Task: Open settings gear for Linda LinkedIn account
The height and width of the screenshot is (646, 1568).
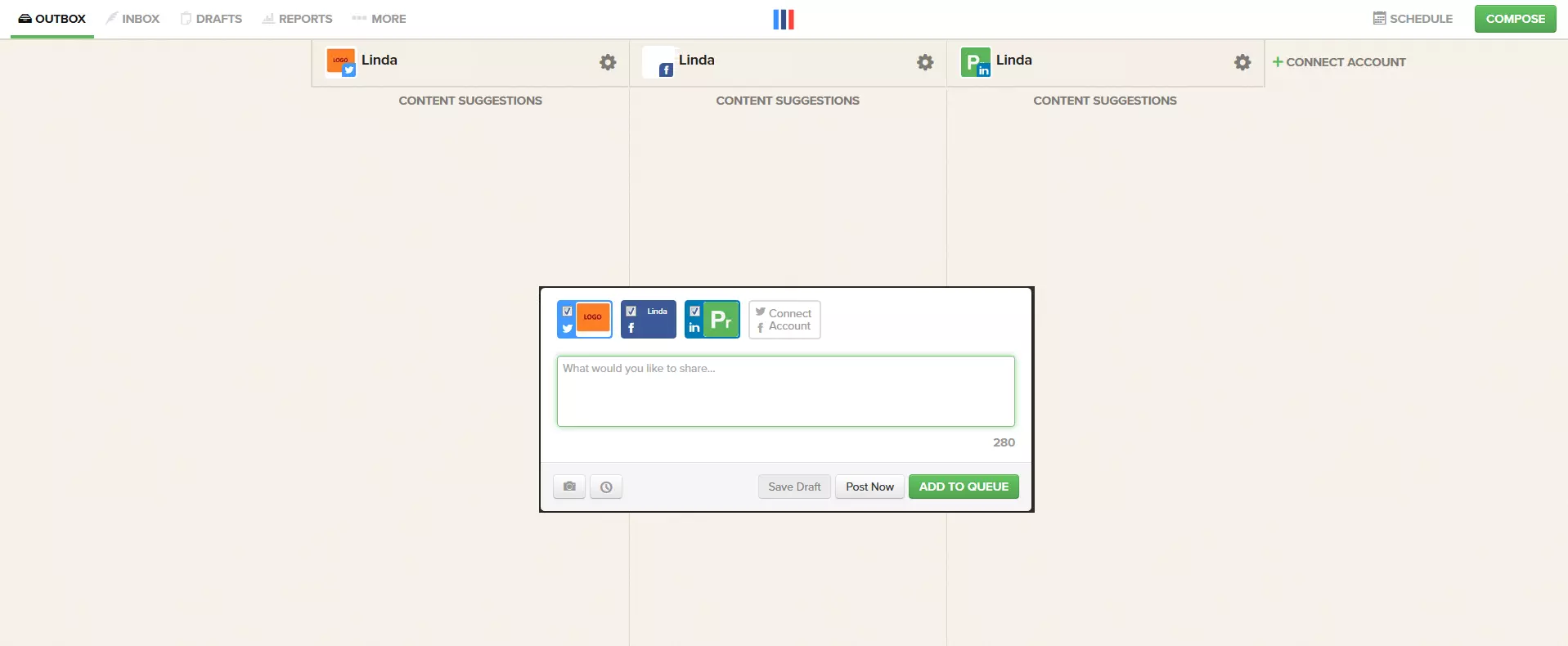Action: point(1242,62)
